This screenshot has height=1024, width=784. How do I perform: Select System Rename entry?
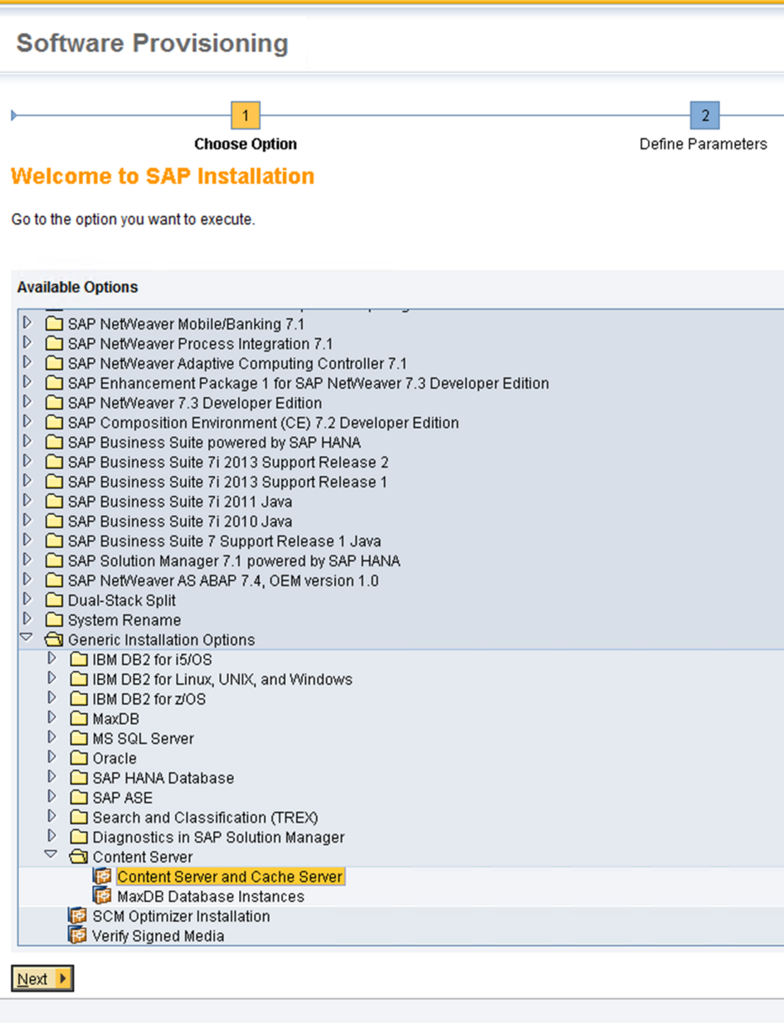(x=124, y=620)
